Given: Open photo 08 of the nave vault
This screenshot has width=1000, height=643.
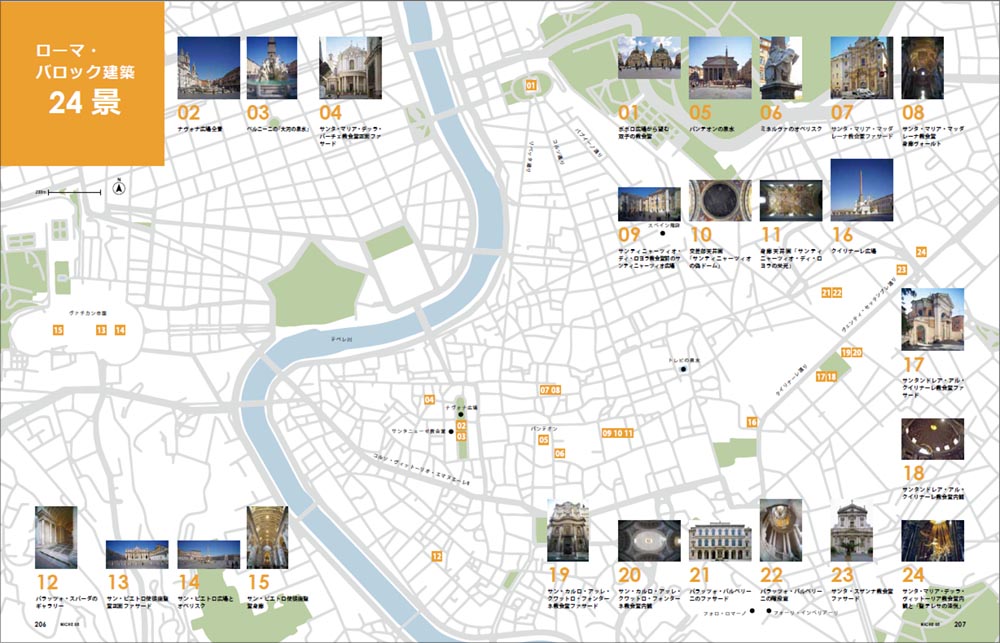Looking at the screenshot, I should point(922,68).
